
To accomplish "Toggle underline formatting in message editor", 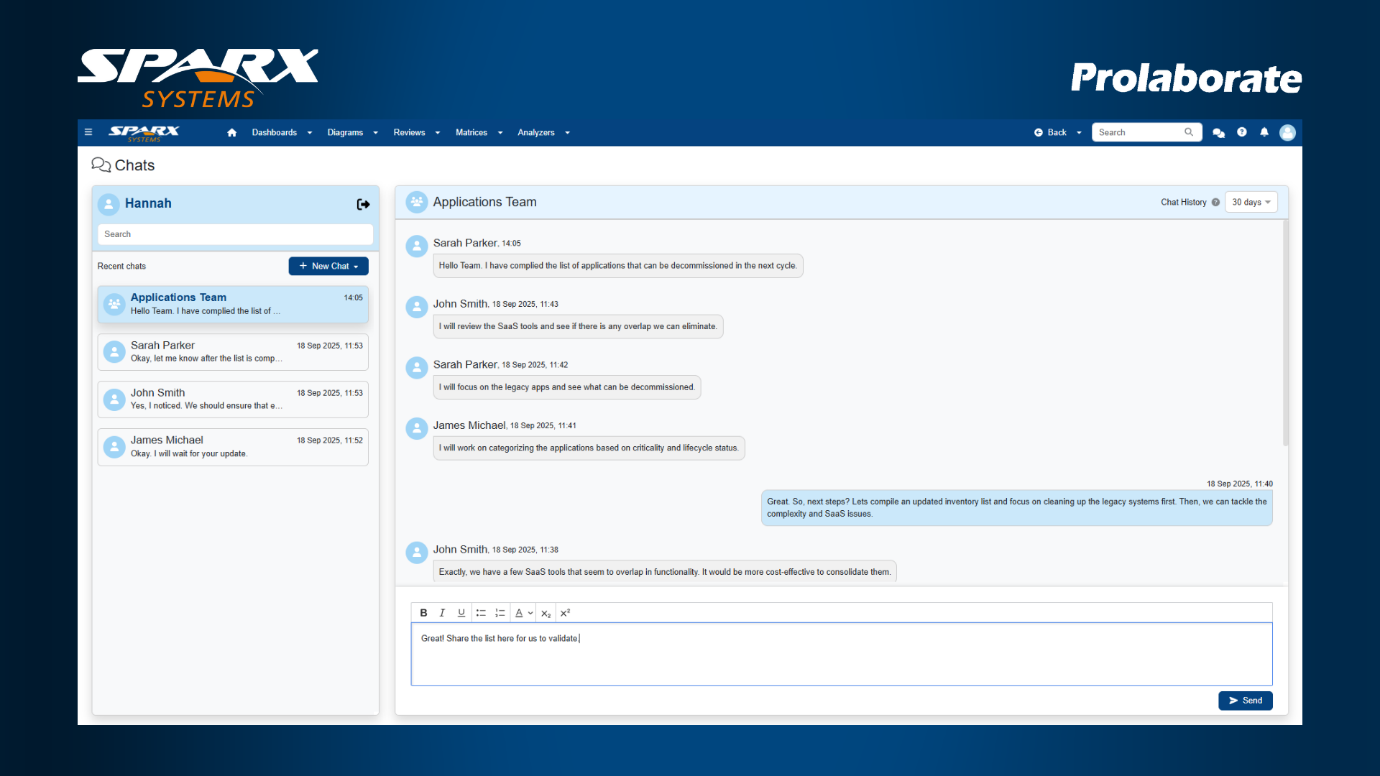I will tap(461, 613).
